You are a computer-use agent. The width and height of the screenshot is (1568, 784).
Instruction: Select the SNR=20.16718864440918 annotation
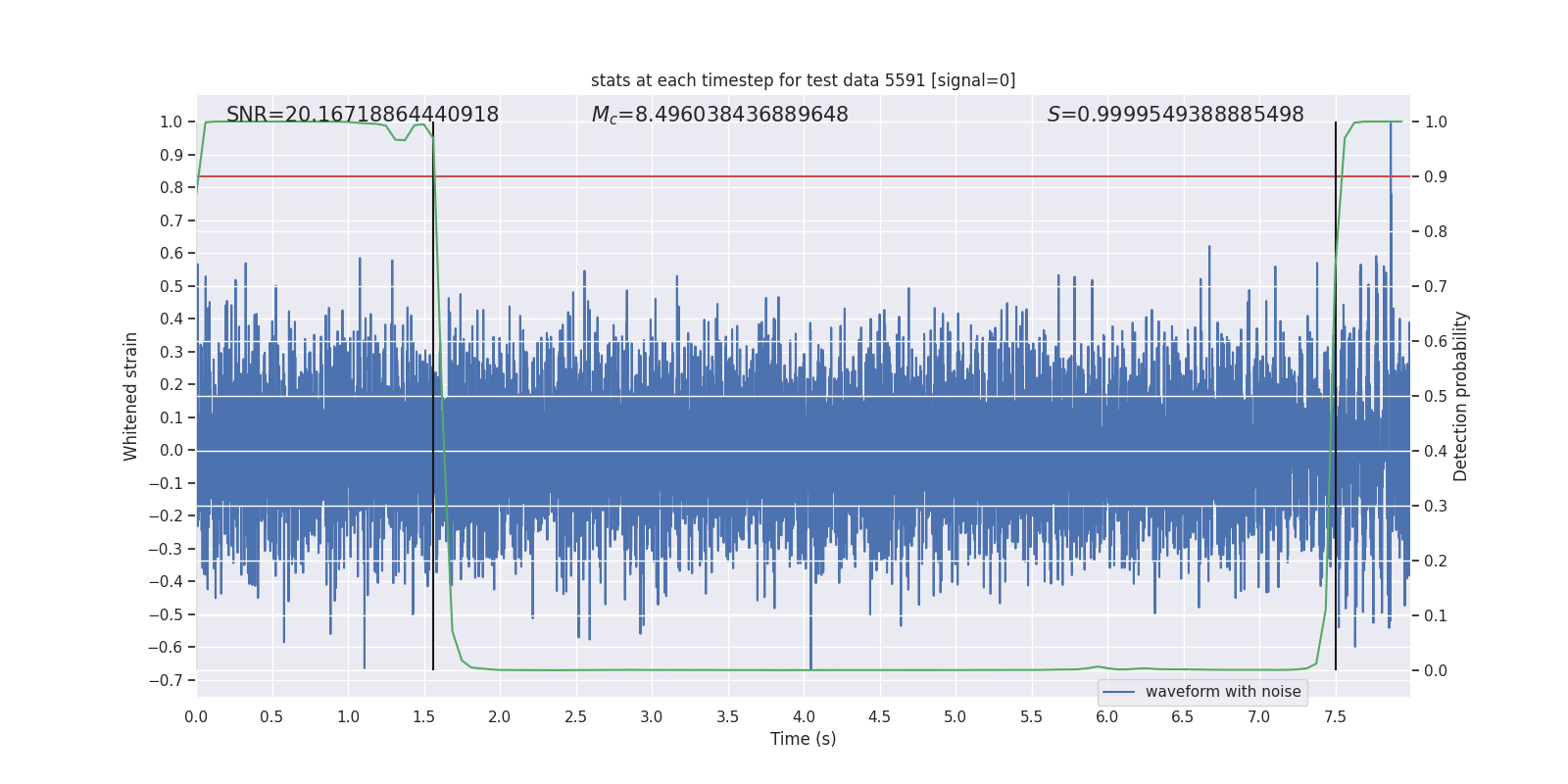(x=363, y=115)
